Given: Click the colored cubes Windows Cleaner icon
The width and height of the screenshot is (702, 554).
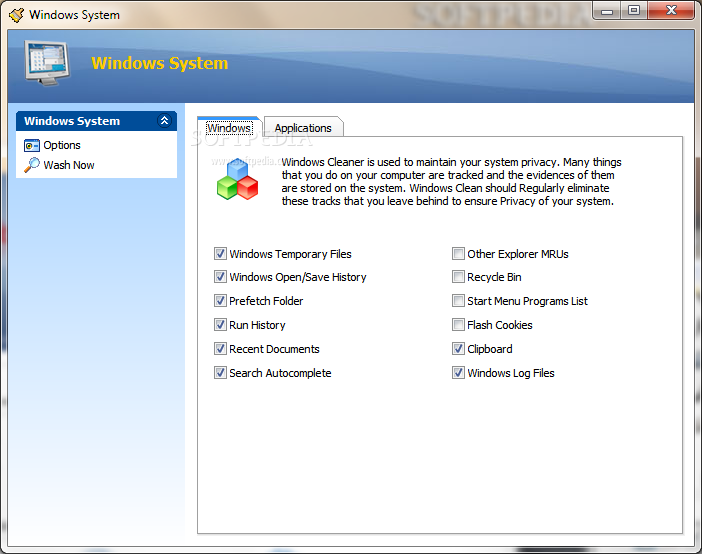Looking at the screenshot, I should click(x=237, y=180).
